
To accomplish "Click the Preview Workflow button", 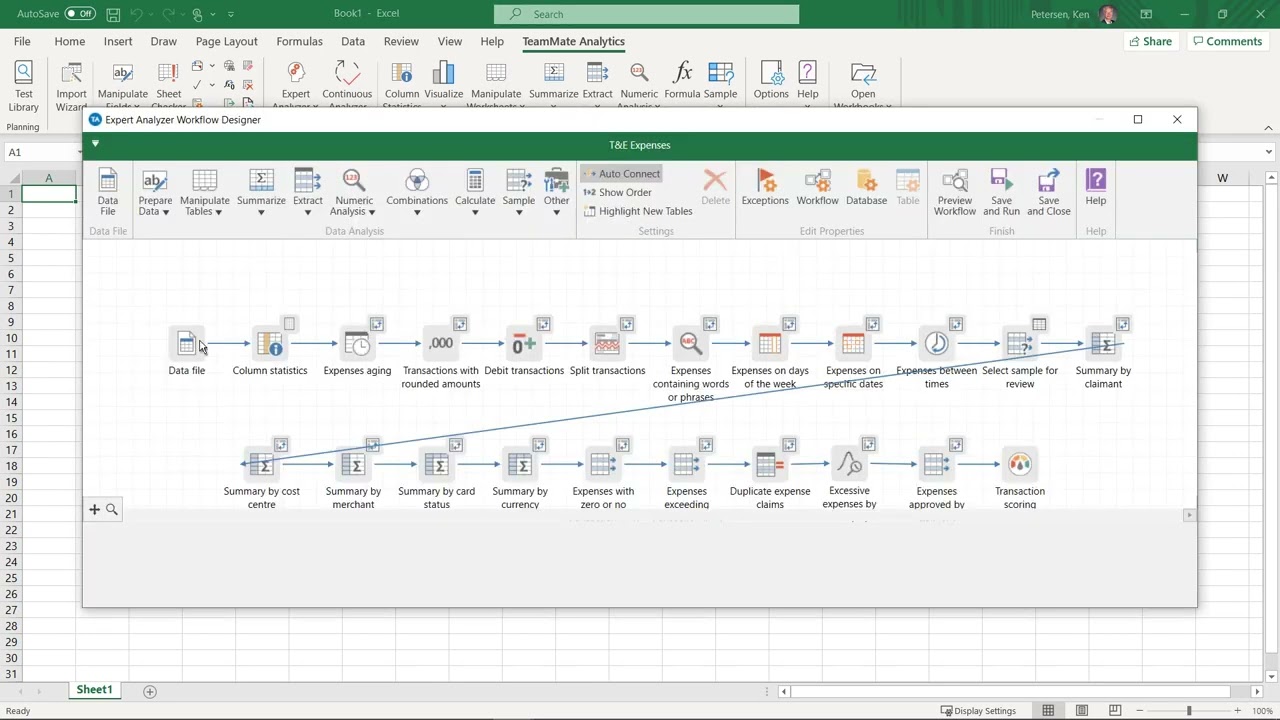I will 955,190.
